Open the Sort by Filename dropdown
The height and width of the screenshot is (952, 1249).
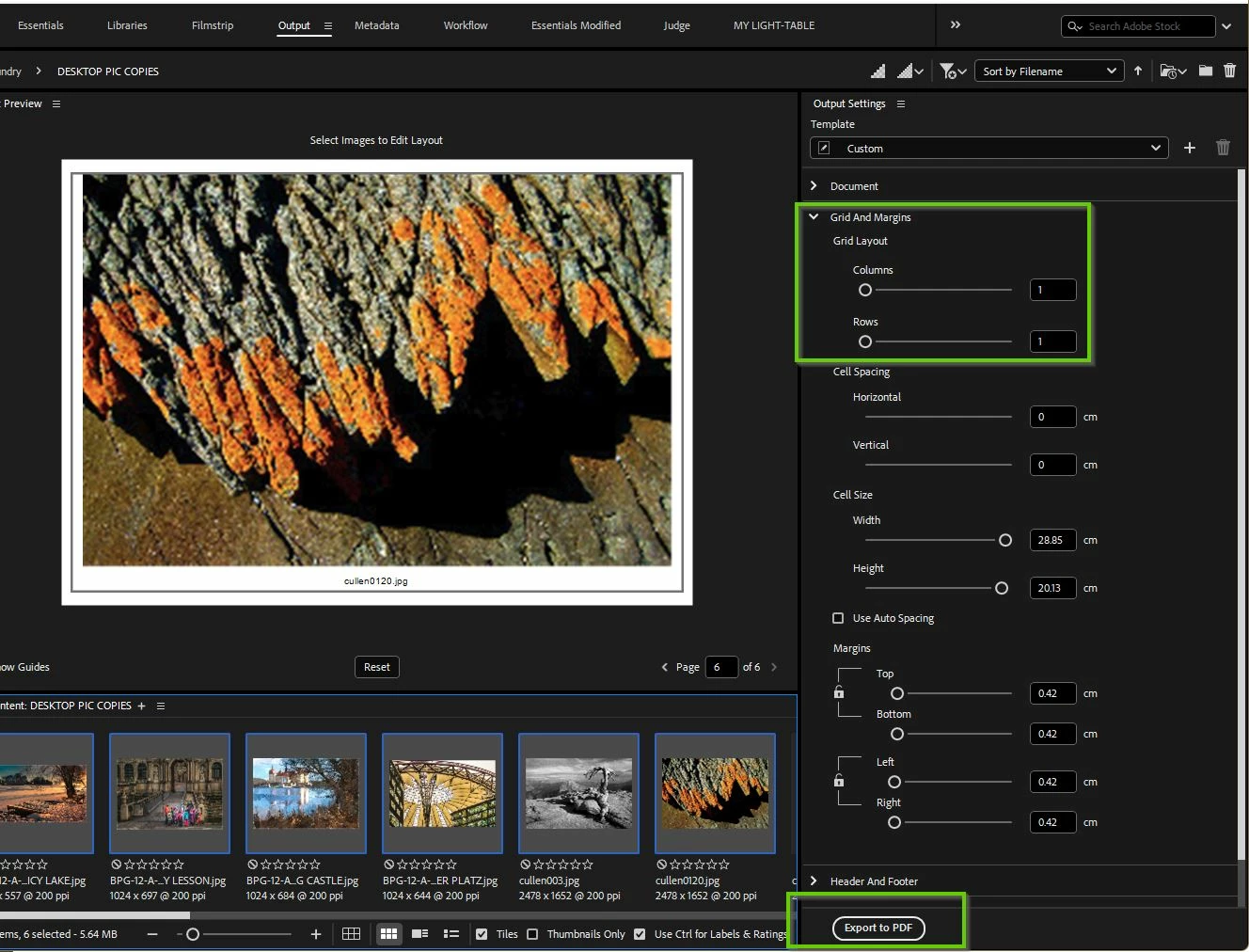tap(1049, 71)
